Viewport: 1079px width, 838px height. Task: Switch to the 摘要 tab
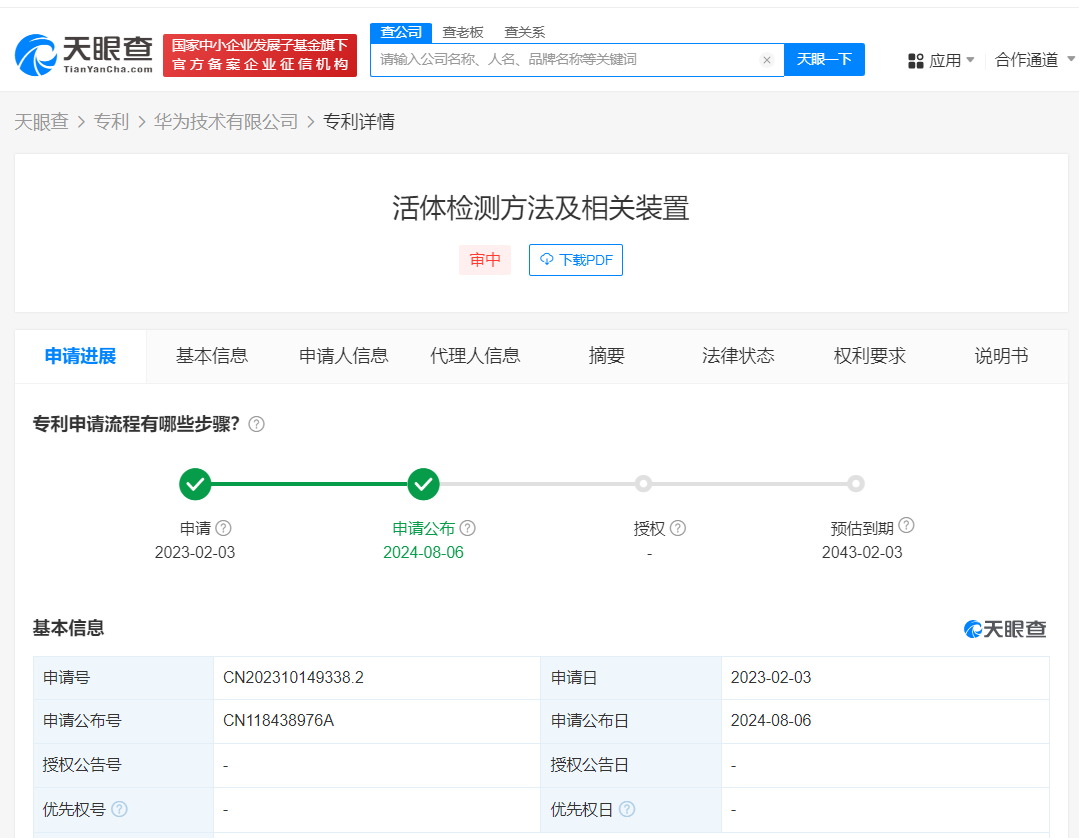pyautogui.click(x=606, y=356)
